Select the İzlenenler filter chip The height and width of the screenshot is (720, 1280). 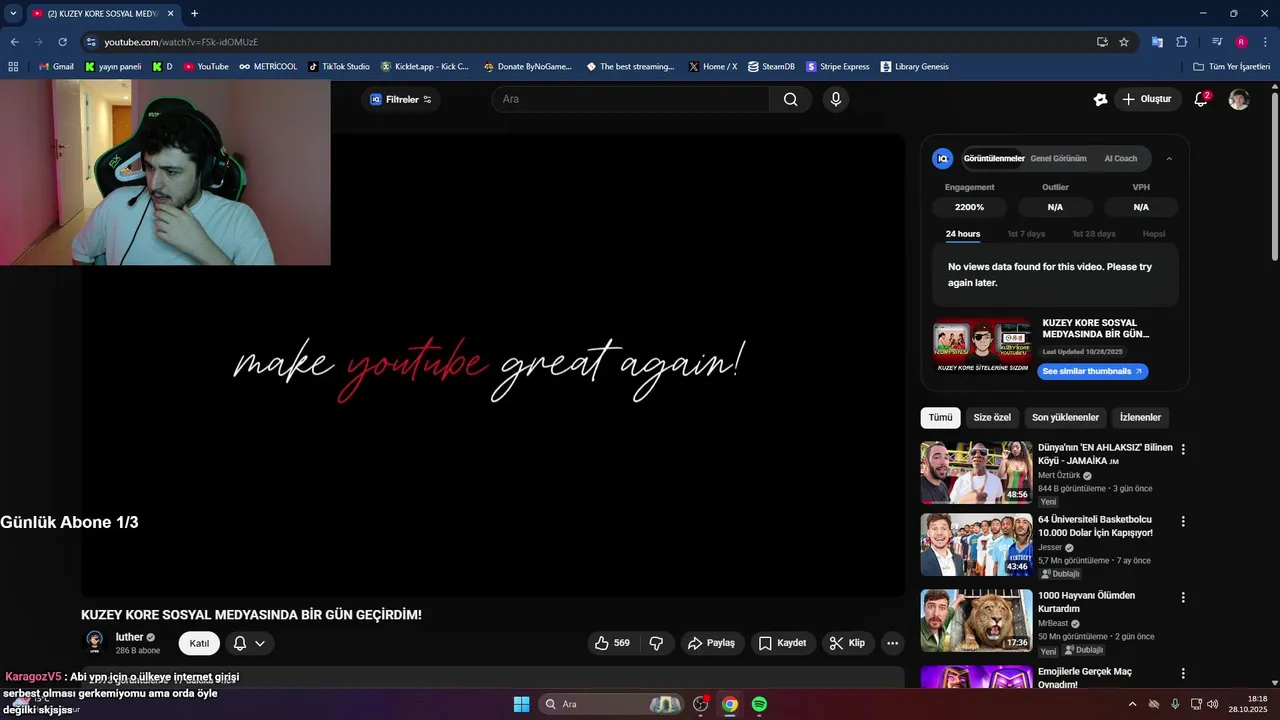coord(1140,417)
